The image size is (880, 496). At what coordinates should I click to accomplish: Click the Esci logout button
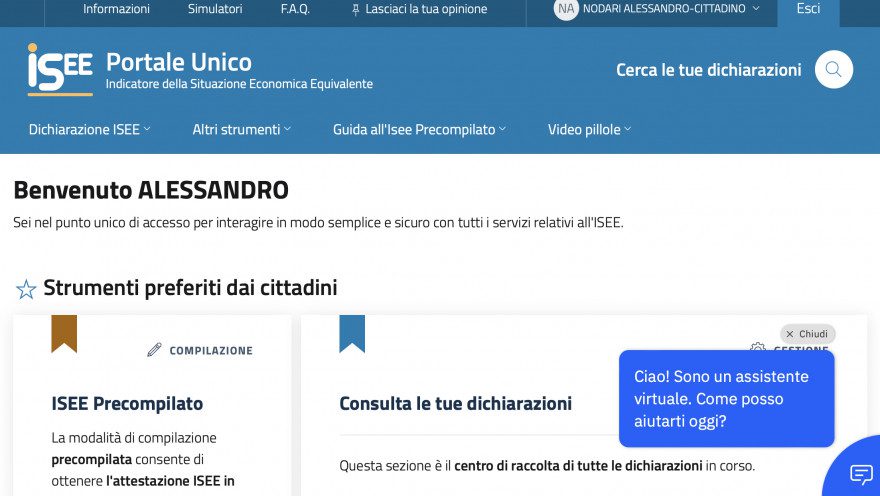[808, 9]
